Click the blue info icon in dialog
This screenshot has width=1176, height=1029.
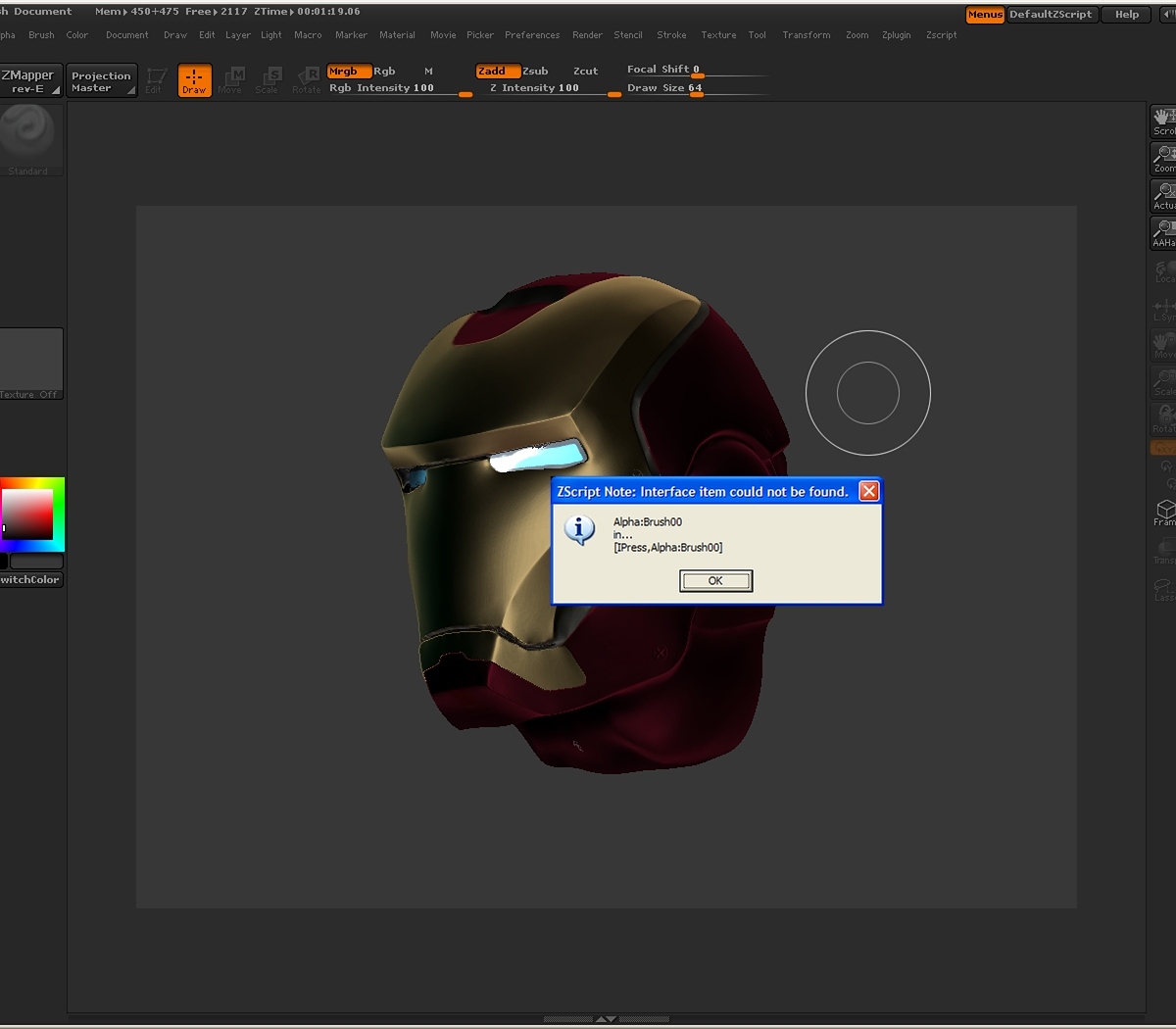(579, 529)
